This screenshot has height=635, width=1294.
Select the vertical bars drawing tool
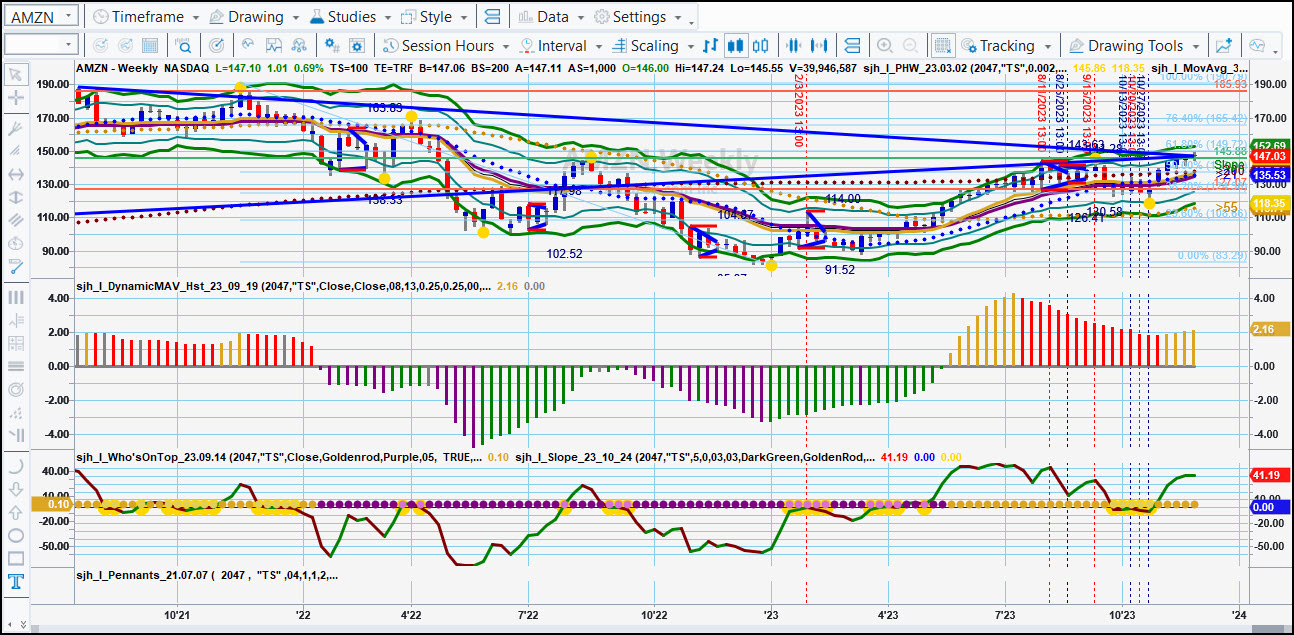coord(15,297)
